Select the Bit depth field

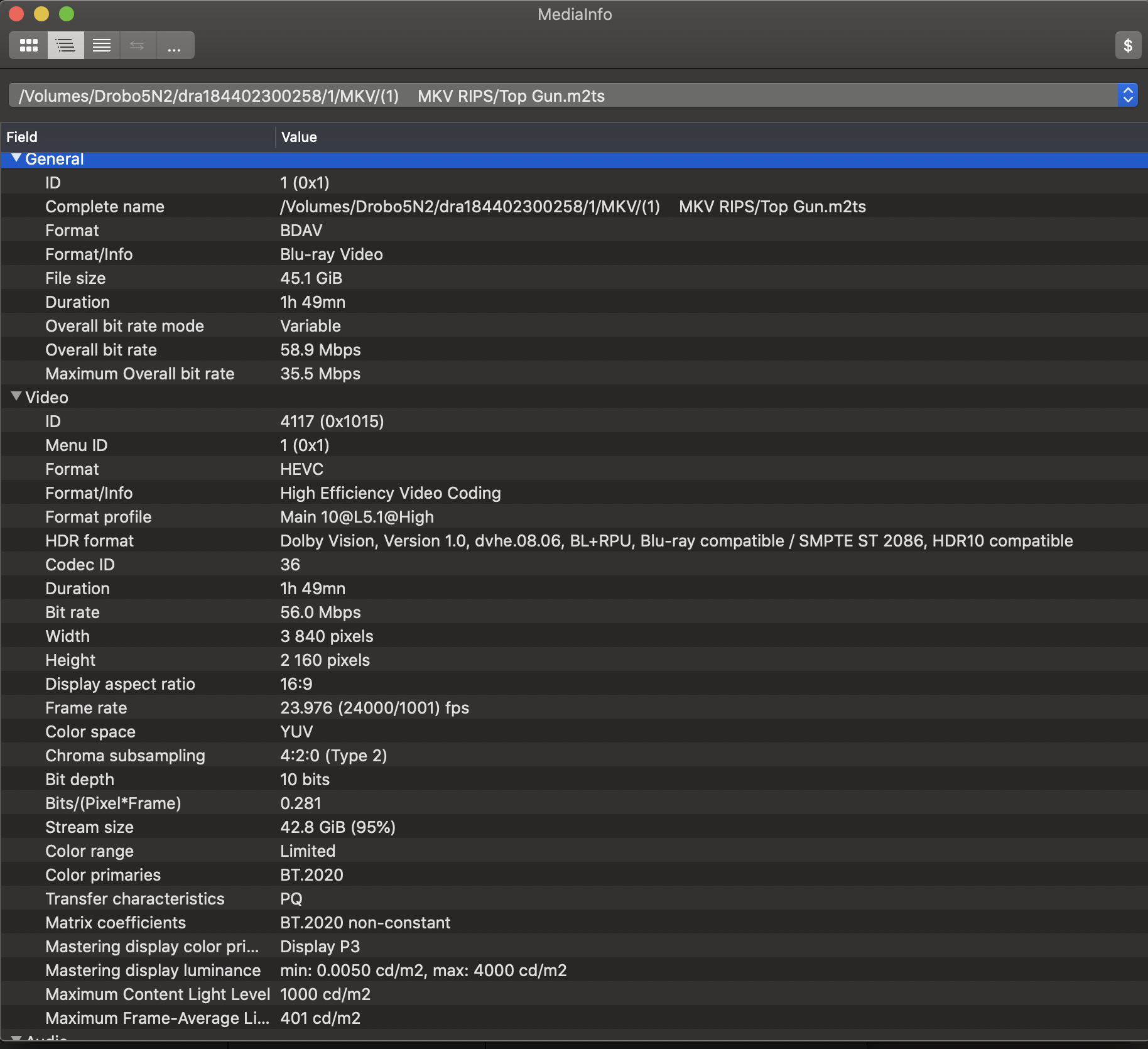80,780
